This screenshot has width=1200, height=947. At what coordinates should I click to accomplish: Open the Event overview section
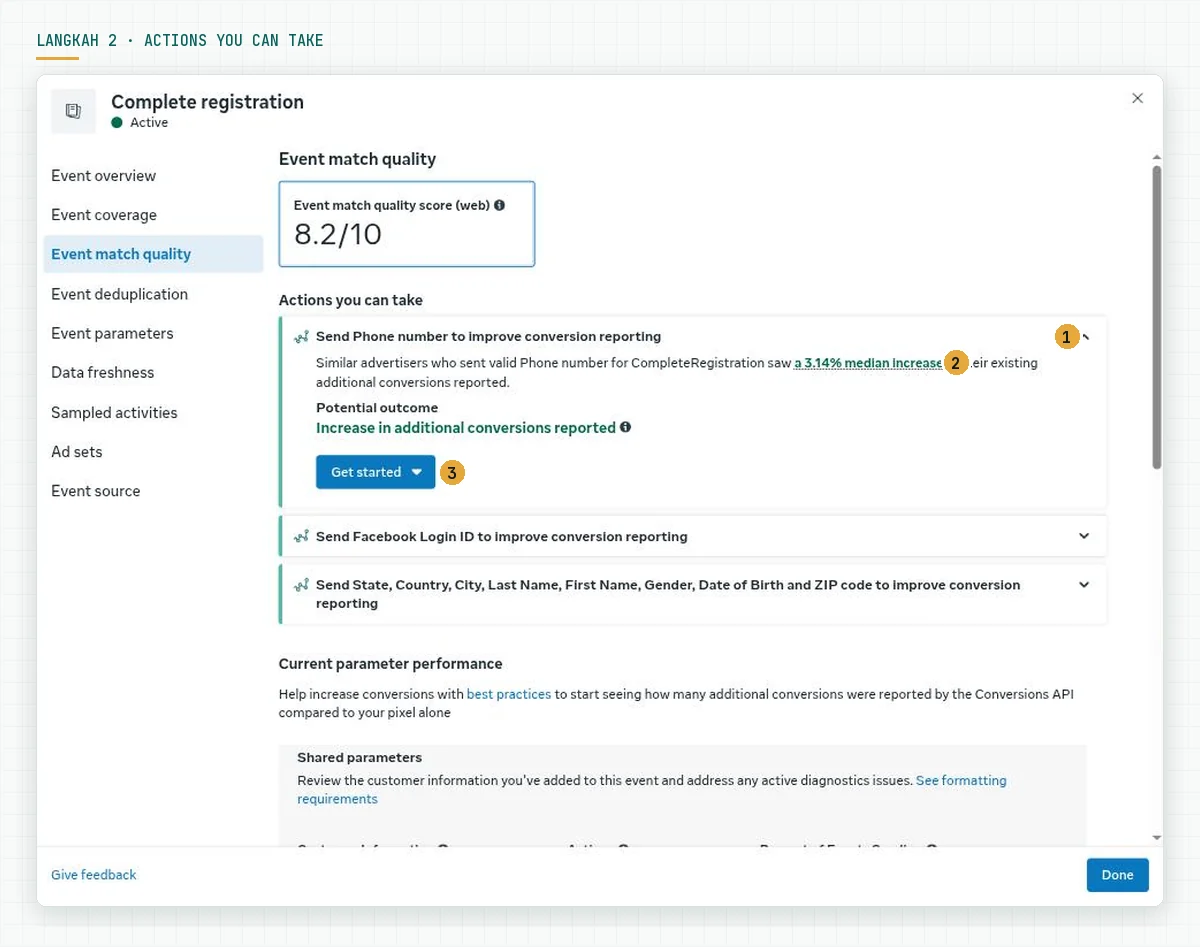153,176
